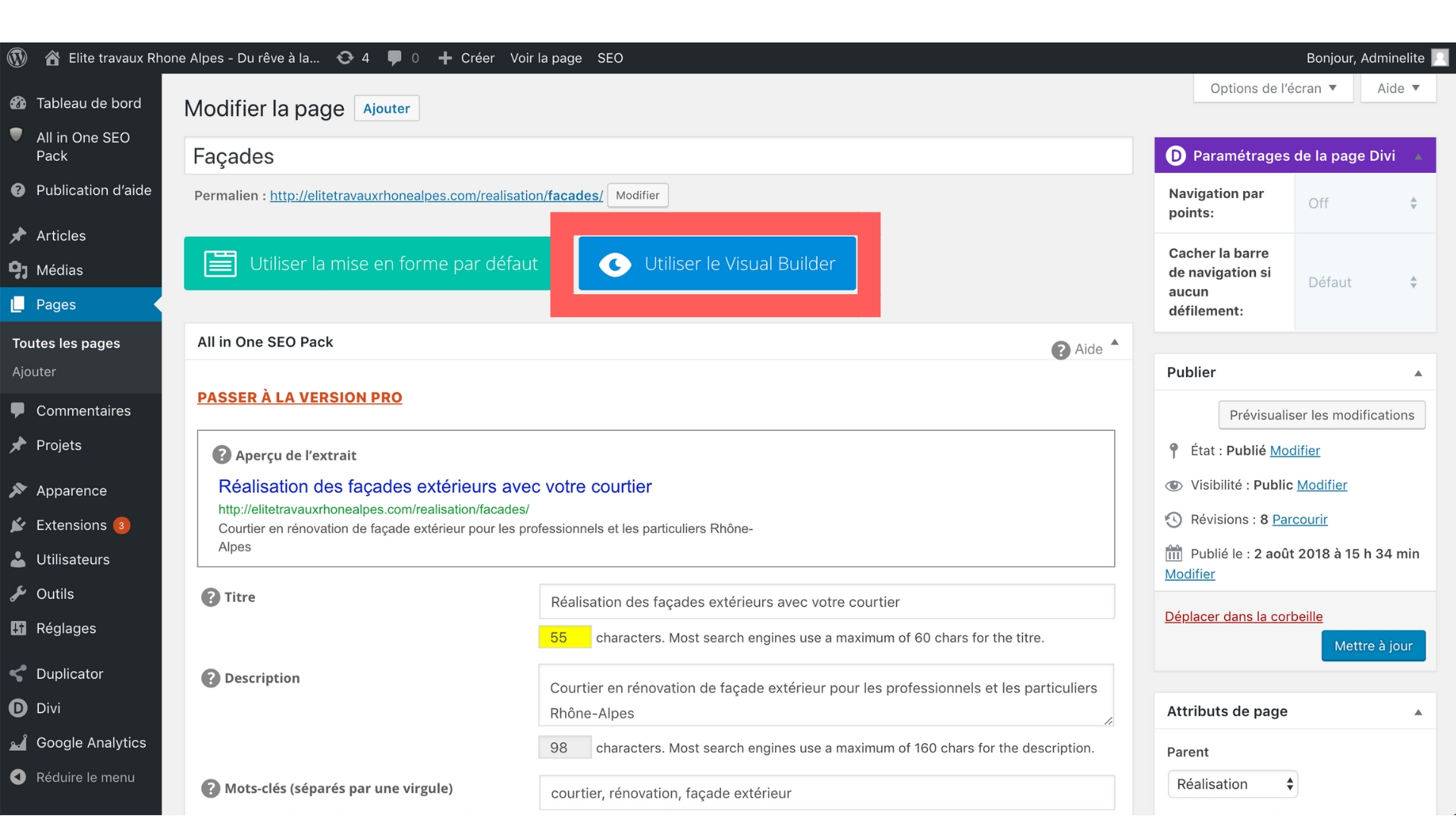1456x819 pixels.
Task: Click the Médias icon in the sidebar
Action: pyautogui.click(x=18, y=270)
